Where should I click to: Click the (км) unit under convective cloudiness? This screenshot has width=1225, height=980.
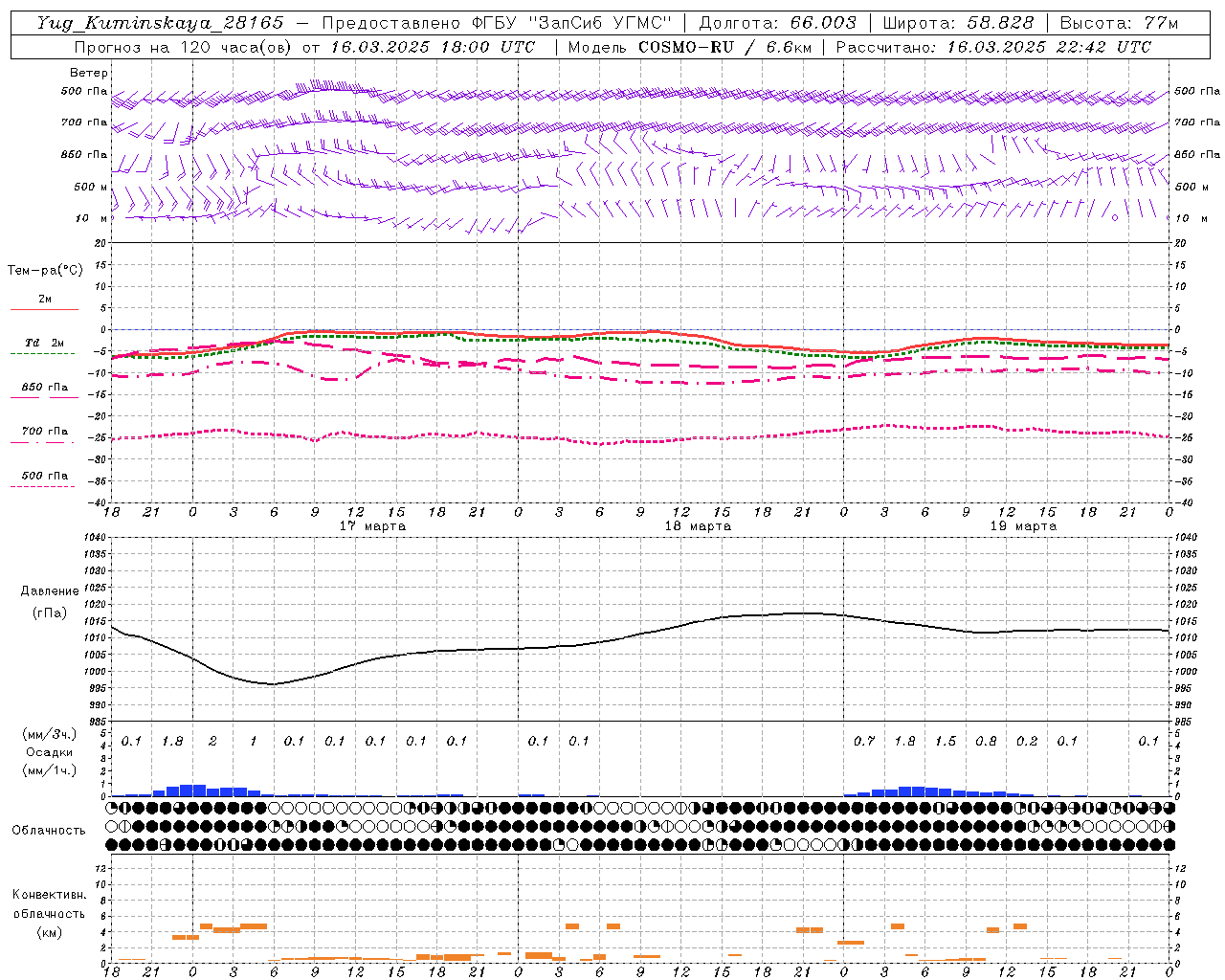pyautogui.click(x=49, y=932)
